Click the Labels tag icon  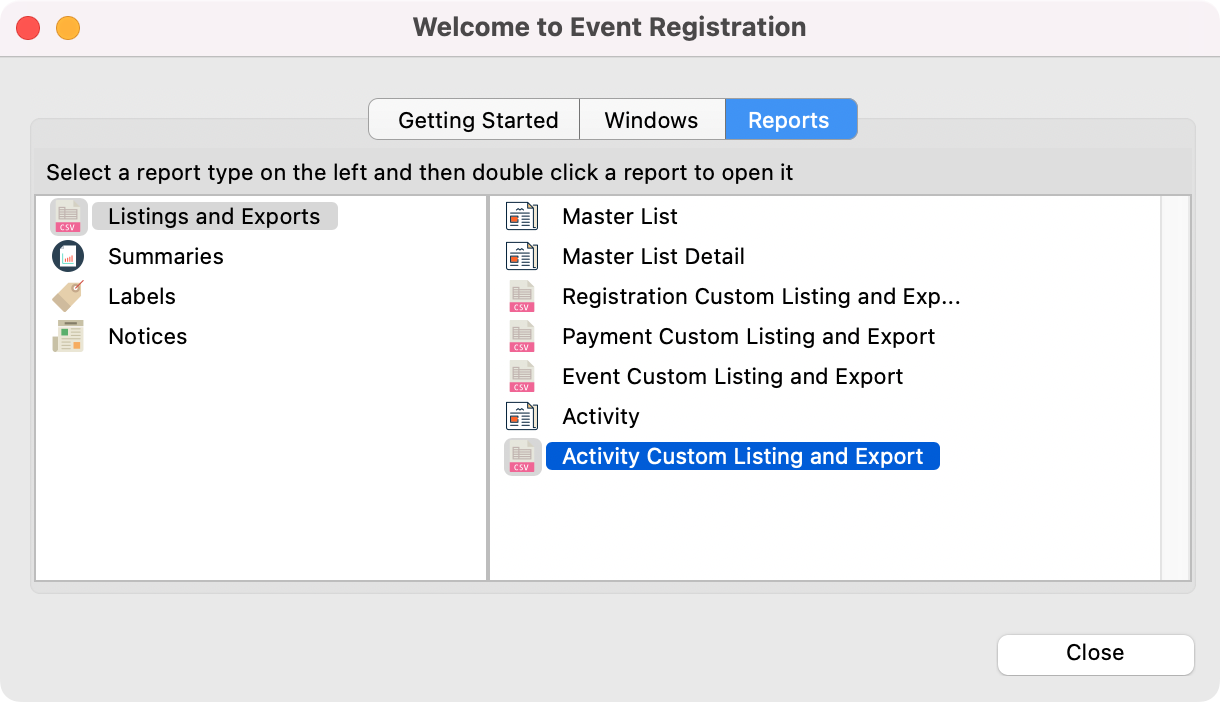[x=68, y=297]
